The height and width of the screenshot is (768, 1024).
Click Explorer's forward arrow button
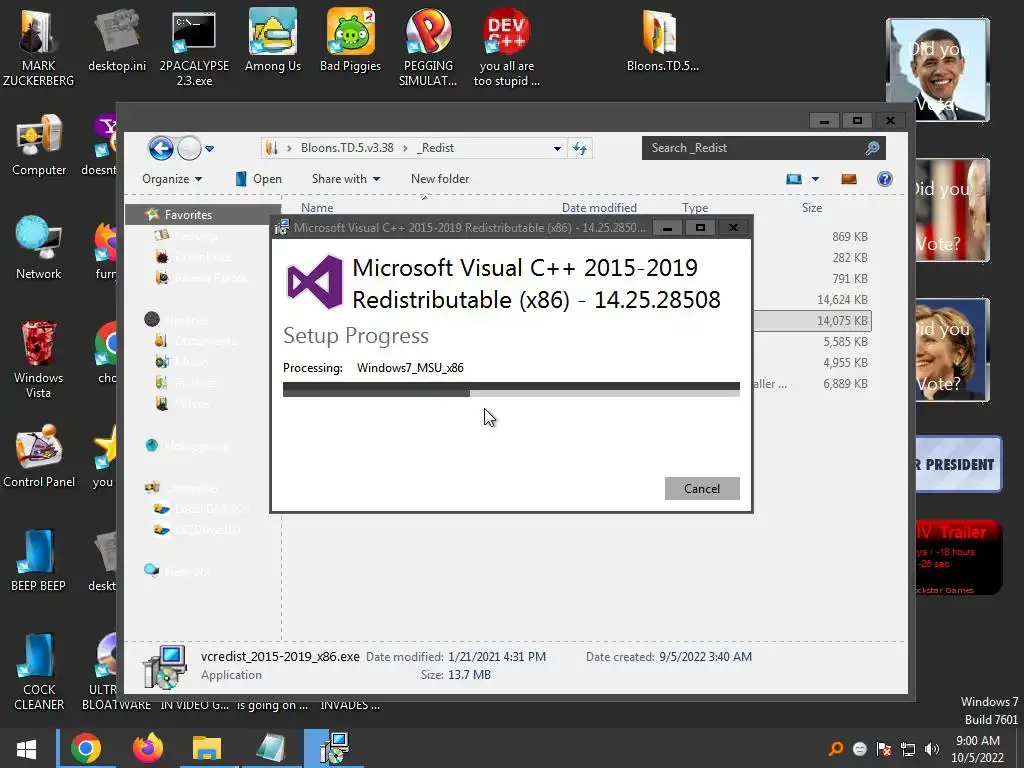click(x=189, y=148)
